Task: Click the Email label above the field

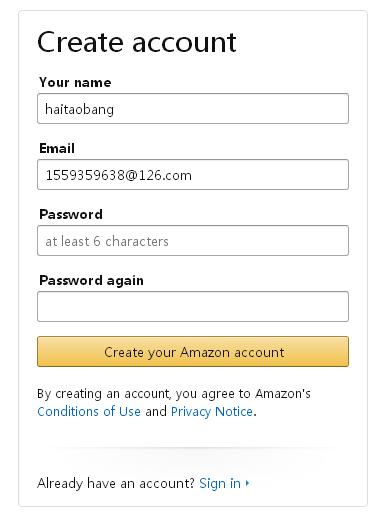Action: tap(57, 148)
